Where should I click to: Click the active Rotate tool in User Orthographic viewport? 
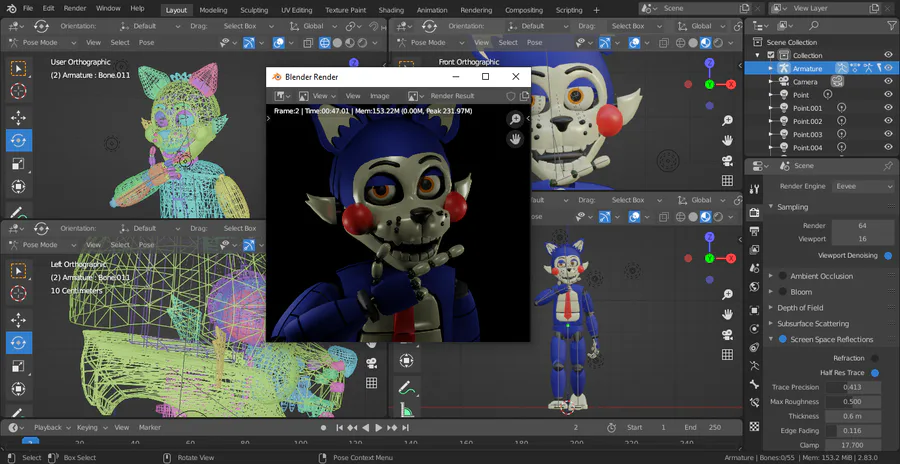(x=19, y=140)
